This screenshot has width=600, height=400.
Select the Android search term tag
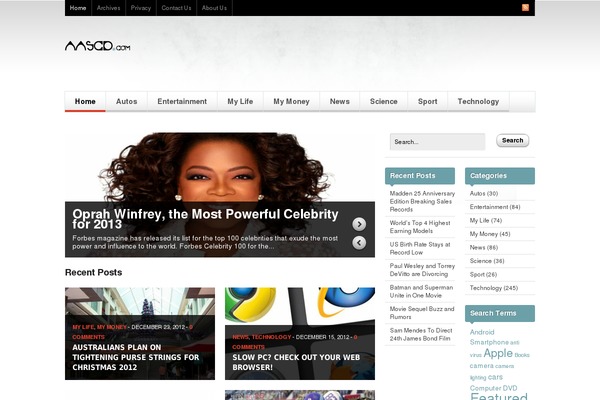click(x=482, y=332)
